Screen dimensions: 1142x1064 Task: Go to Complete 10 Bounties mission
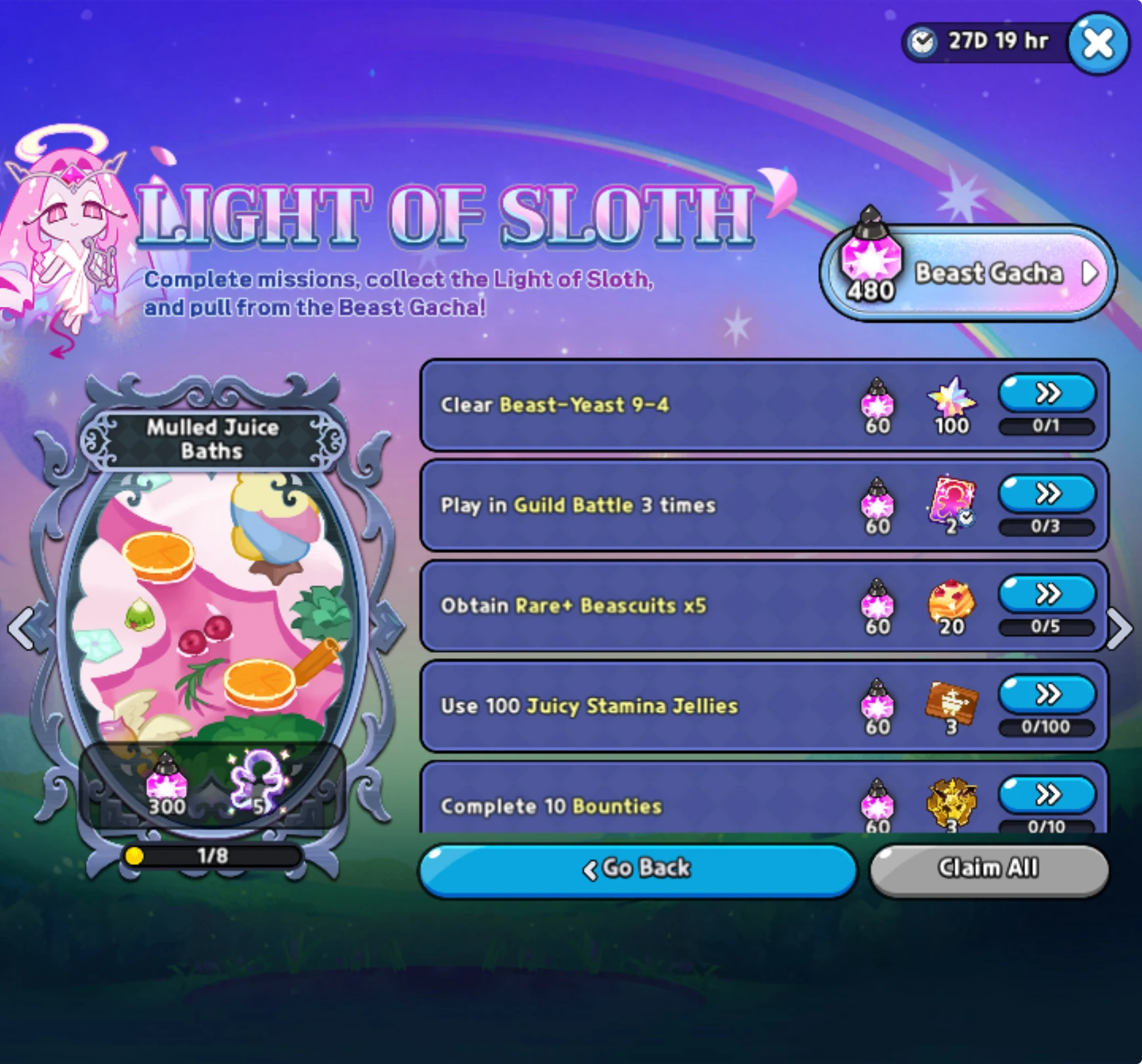click(1047, 795)
